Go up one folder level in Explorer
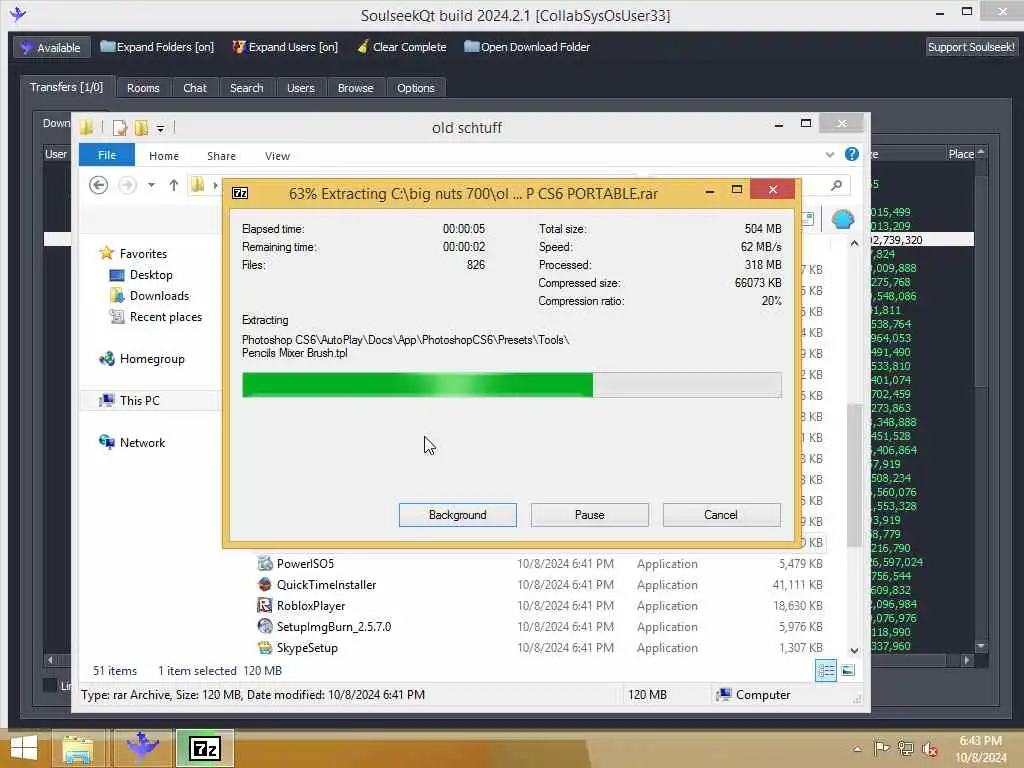Image resolution: width=1024 pixels, height=768 pixels. coord(173,185)
